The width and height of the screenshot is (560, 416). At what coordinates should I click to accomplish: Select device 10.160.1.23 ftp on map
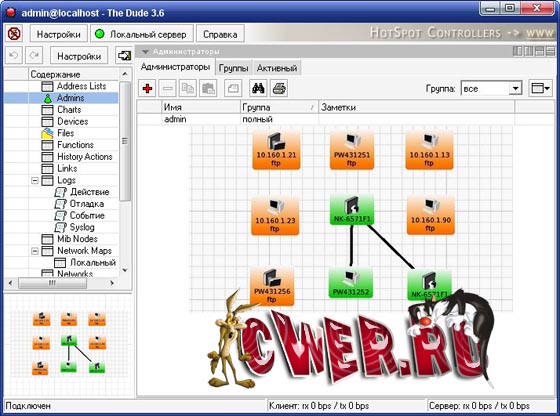(275, 216)
